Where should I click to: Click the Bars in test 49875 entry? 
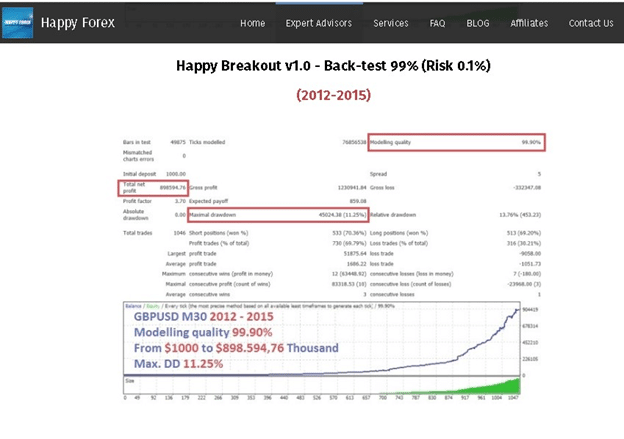[154, 142]
